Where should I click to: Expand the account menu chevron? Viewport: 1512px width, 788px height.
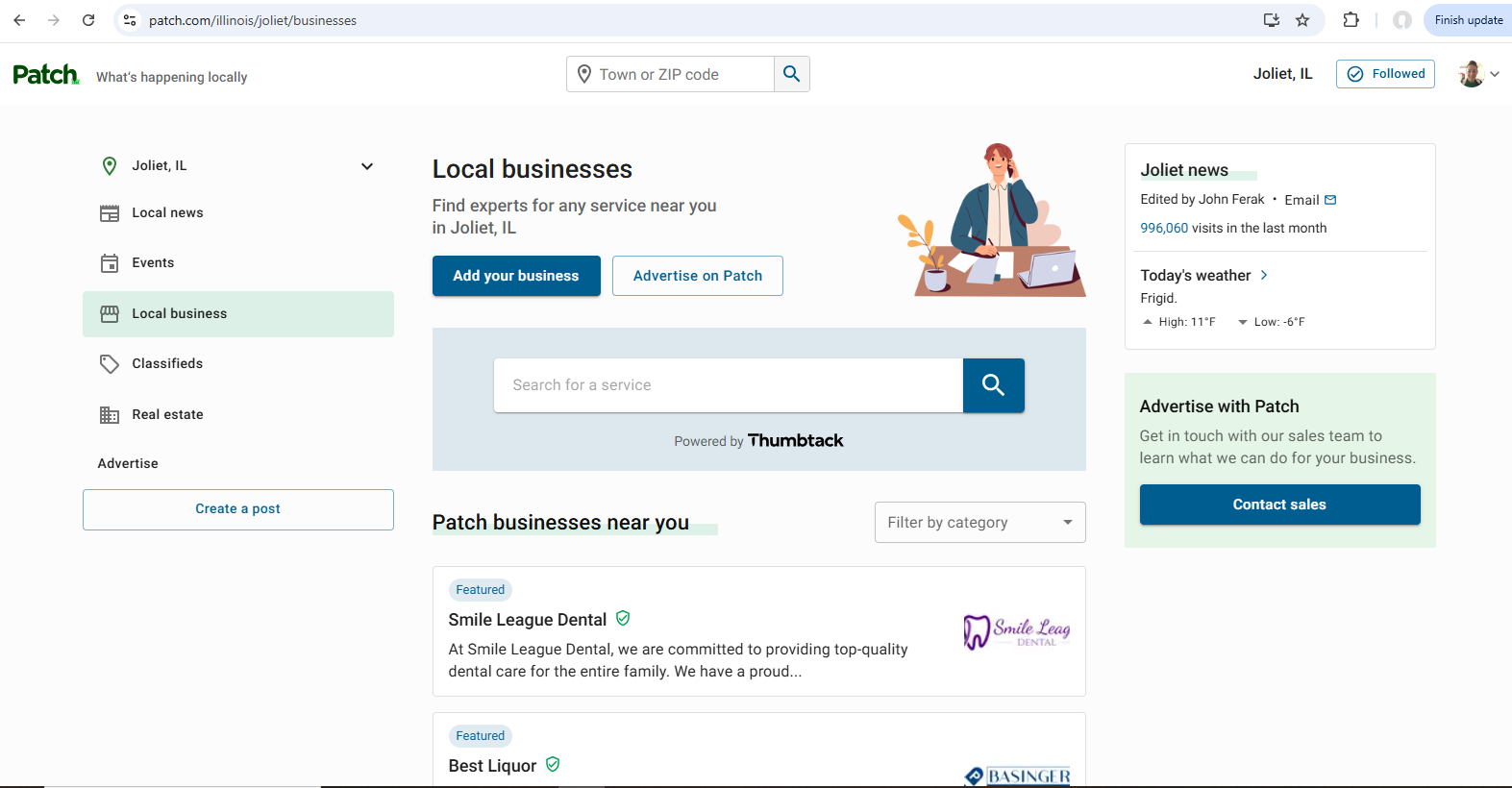[1495, 74]
